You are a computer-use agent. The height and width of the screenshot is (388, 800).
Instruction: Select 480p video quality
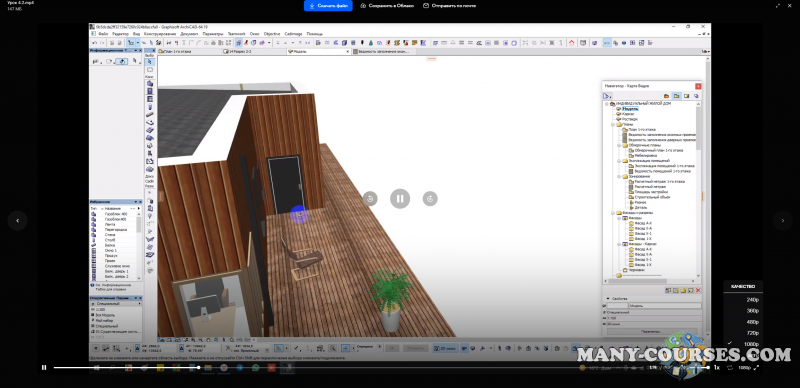pos(752,322)
